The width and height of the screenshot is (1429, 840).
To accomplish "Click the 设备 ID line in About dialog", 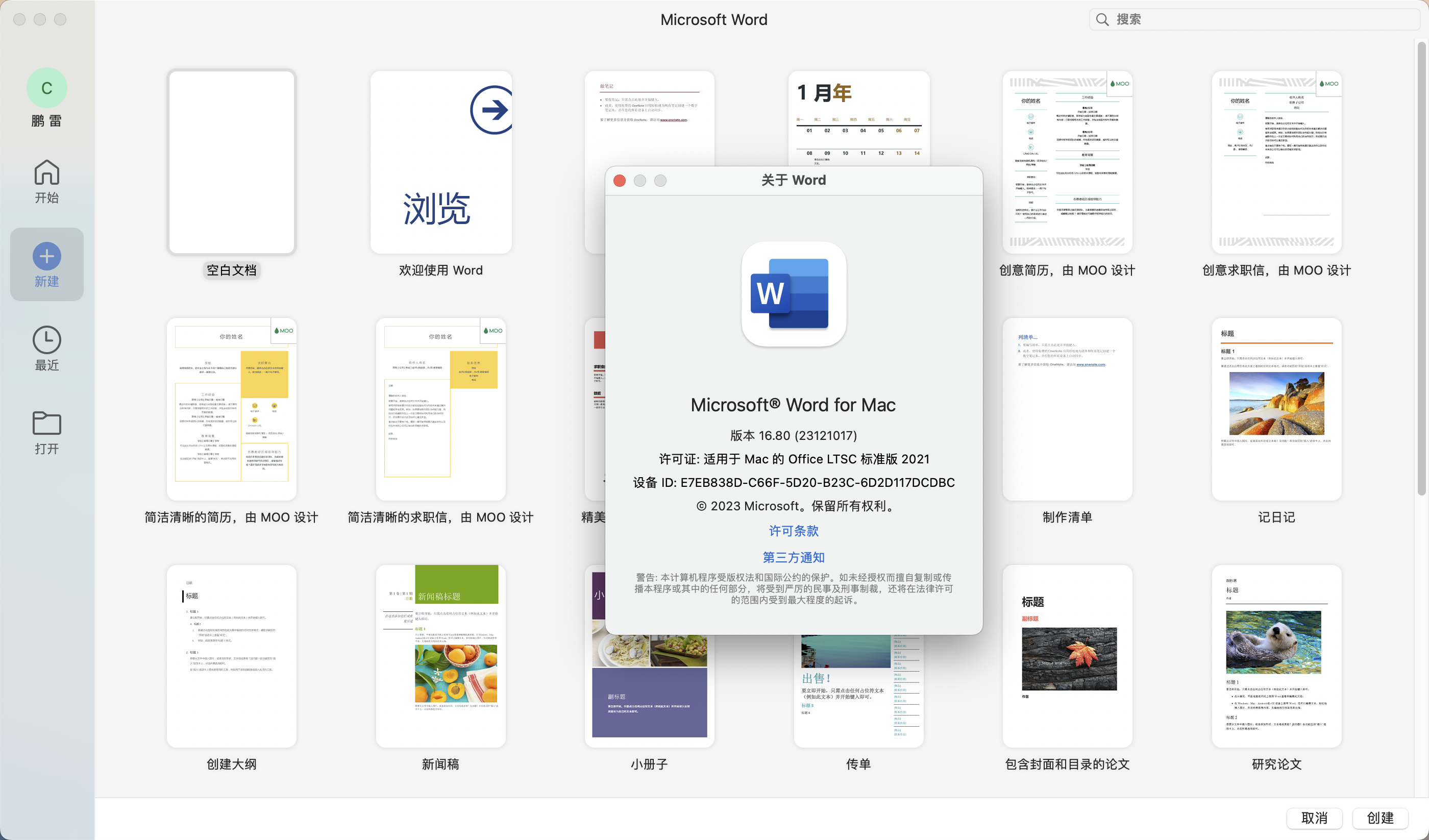I will [793, 482].
